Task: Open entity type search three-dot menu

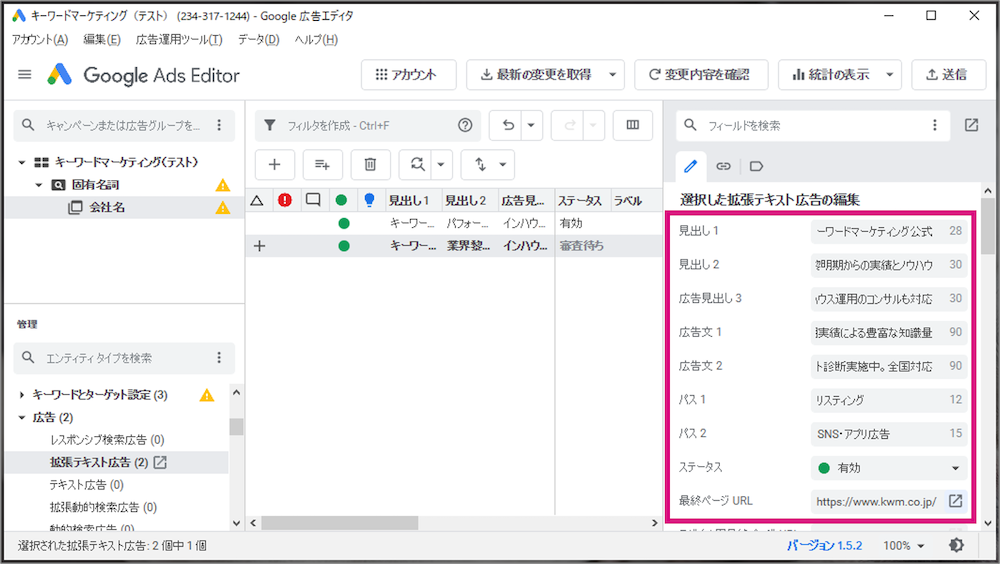Action: tap(219, 357)
